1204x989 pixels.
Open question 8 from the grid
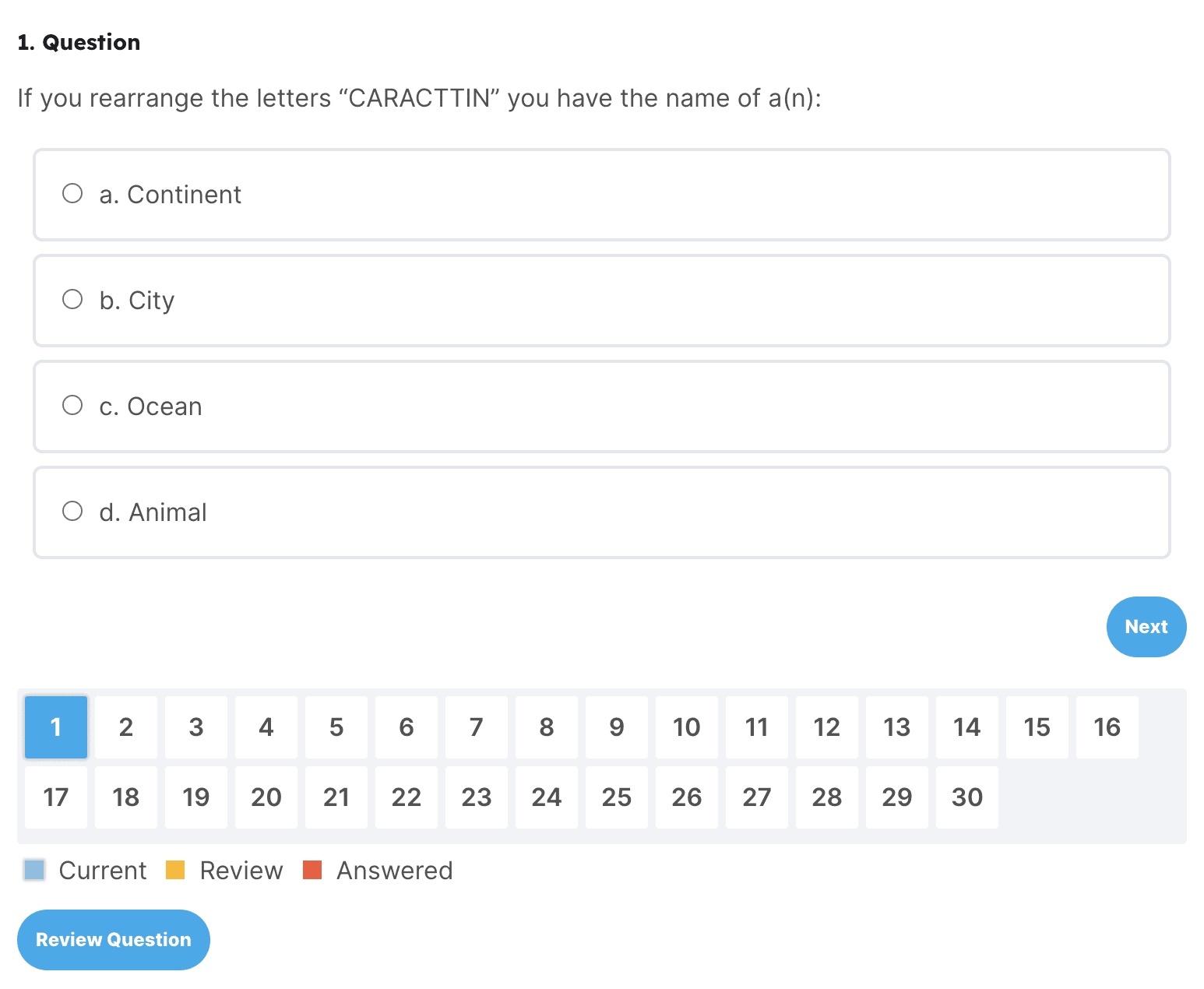tap(547, 727)
